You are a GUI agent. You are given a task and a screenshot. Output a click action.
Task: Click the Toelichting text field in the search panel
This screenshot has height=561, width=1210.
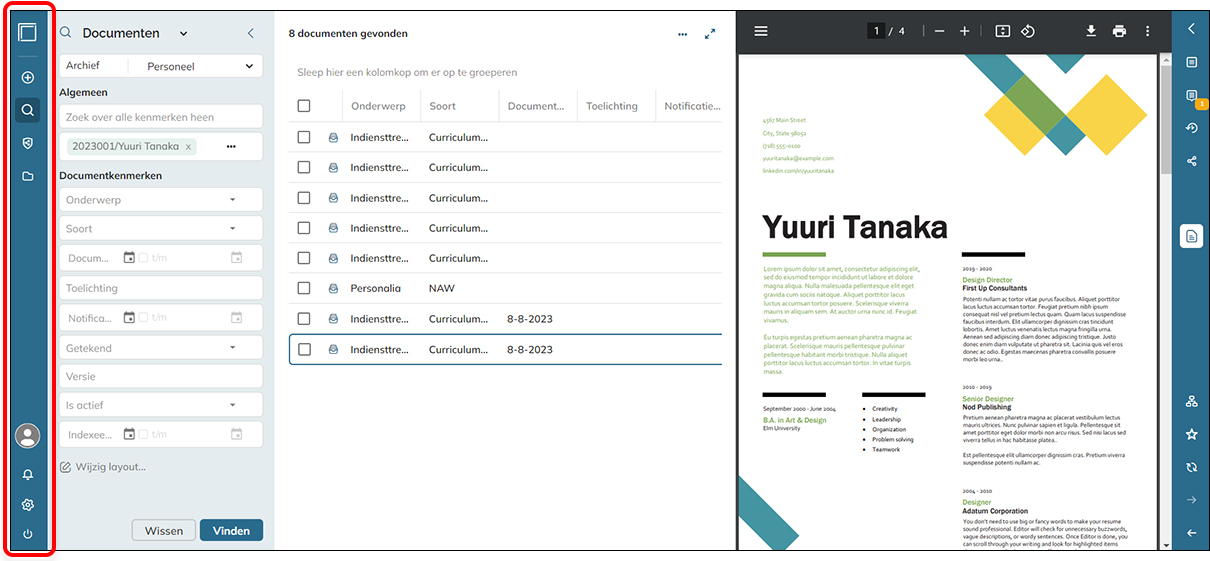[x=161, y=288]
